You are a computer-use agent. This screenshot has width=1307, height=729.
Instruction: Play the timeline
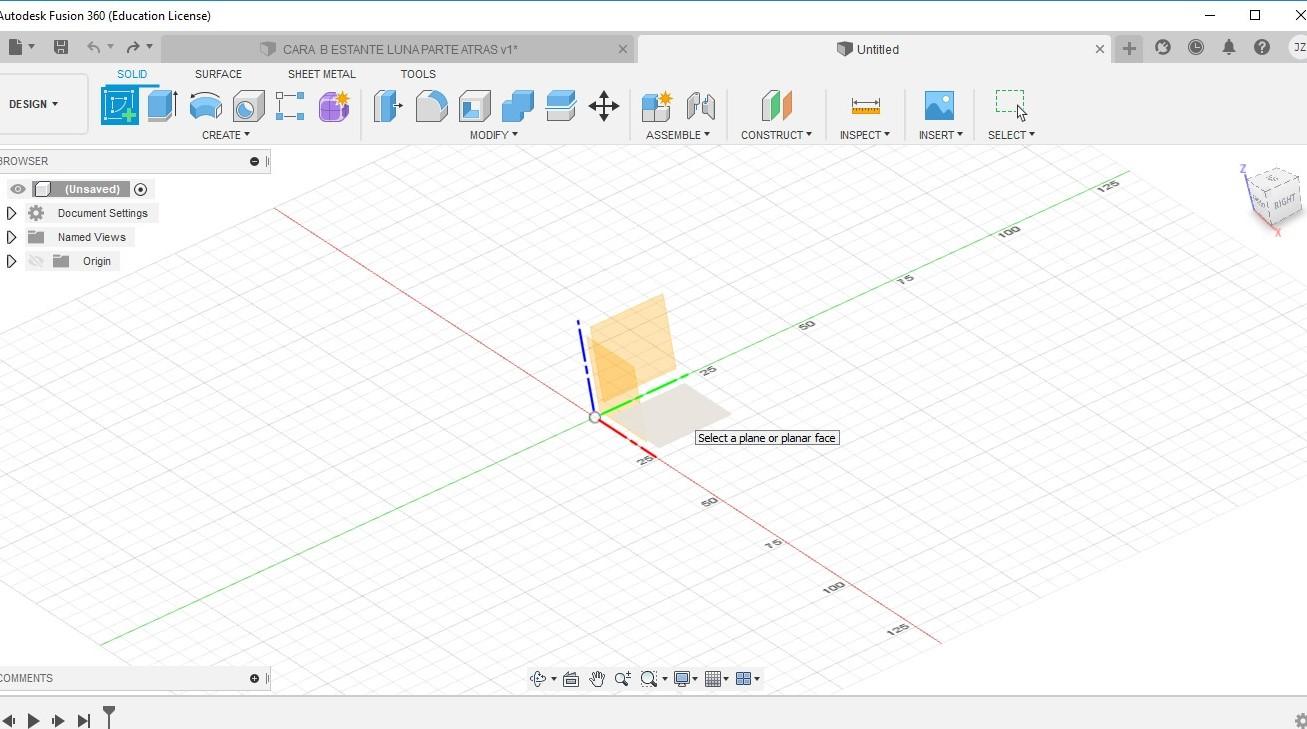click(33, 720)
